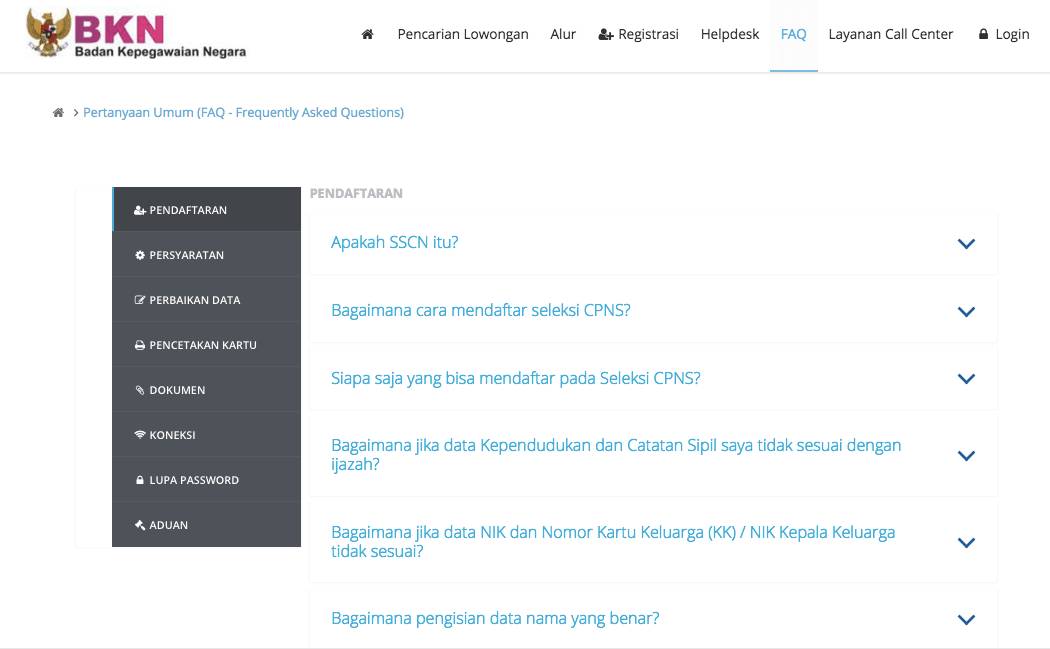Click the user-plus icon beside Registrasi
This screenshot has width=1050, height=649.
coord(605,34)
